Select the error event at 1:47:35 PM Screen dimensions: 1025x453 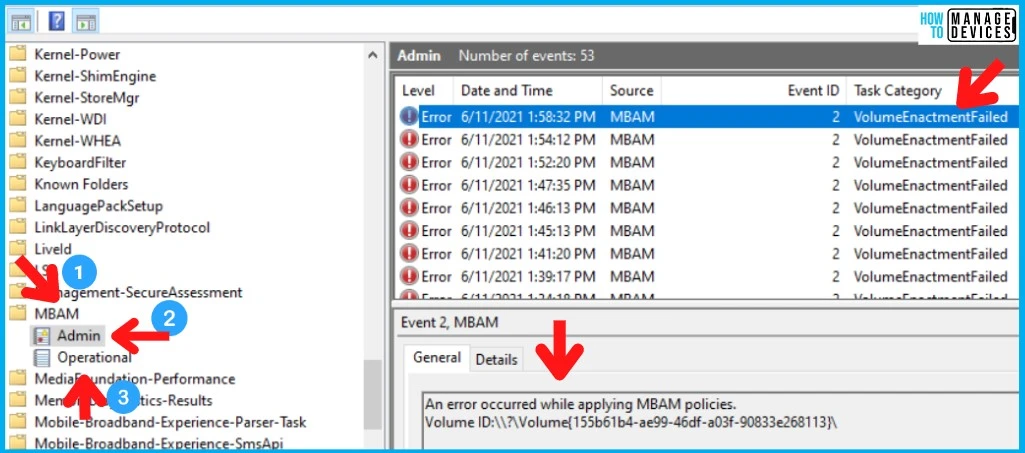point(707,185)
